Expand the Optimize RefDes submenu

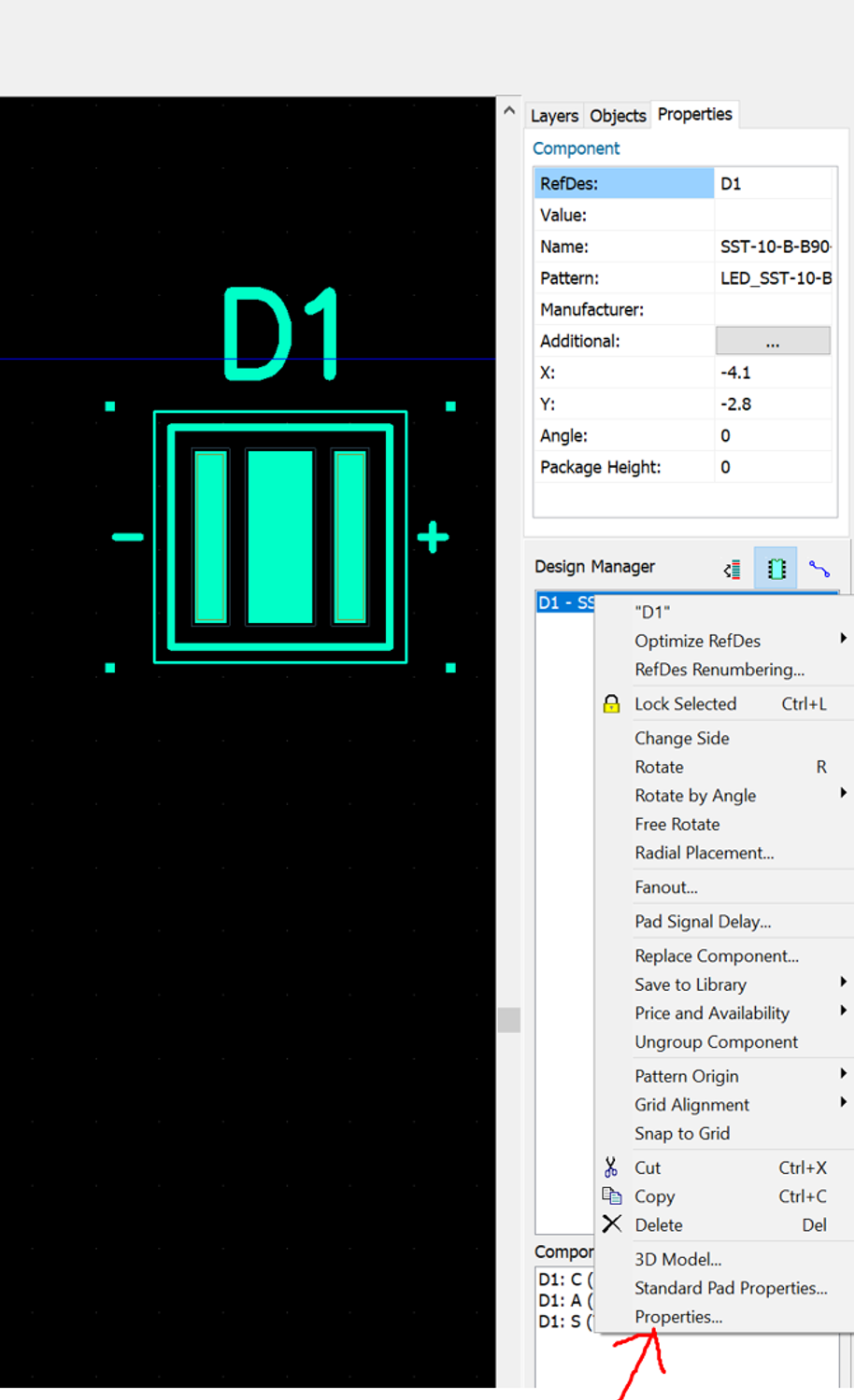[725, 641]
